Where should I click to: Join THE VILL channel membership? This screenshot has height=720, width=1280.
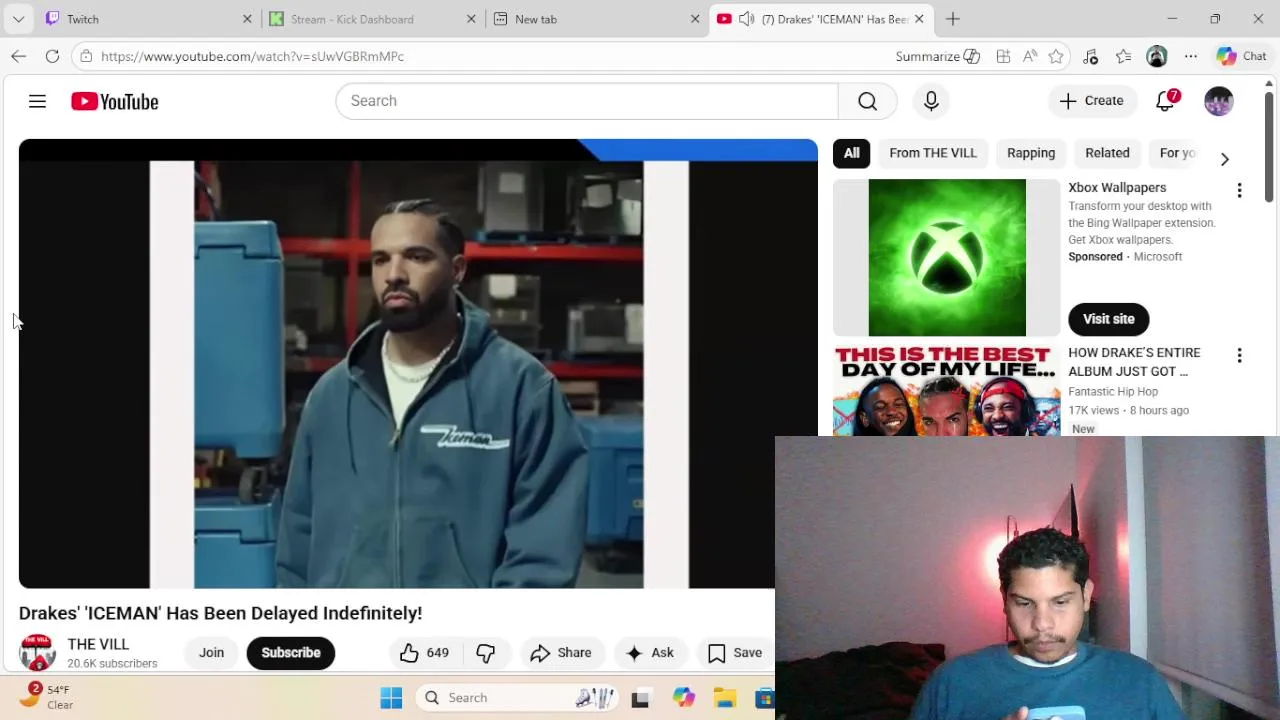(211, 653)
